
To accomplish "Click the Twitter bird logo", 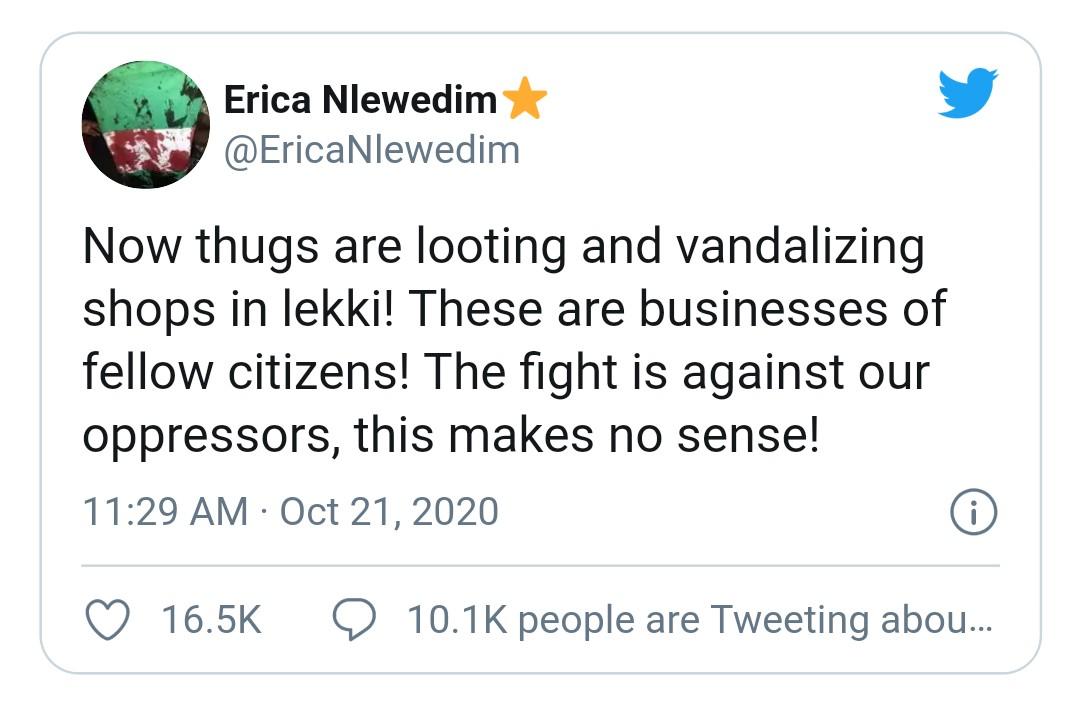I will click(x=968, y=93).
